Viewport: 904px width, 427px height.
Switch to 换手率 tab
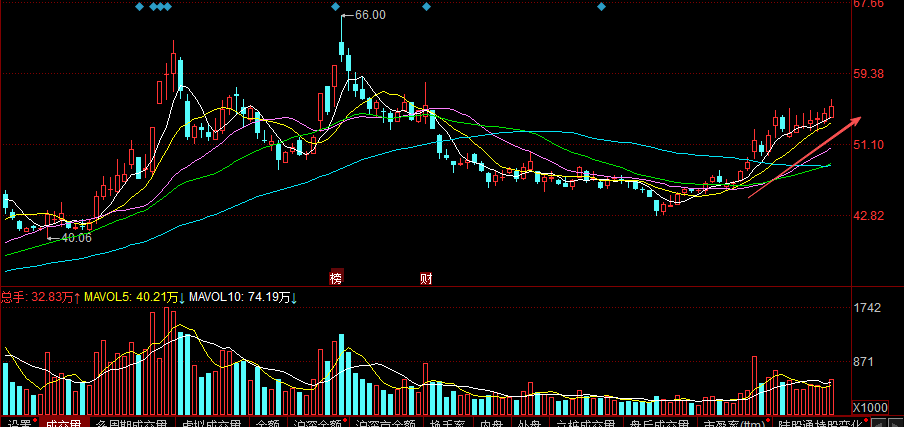447,423
